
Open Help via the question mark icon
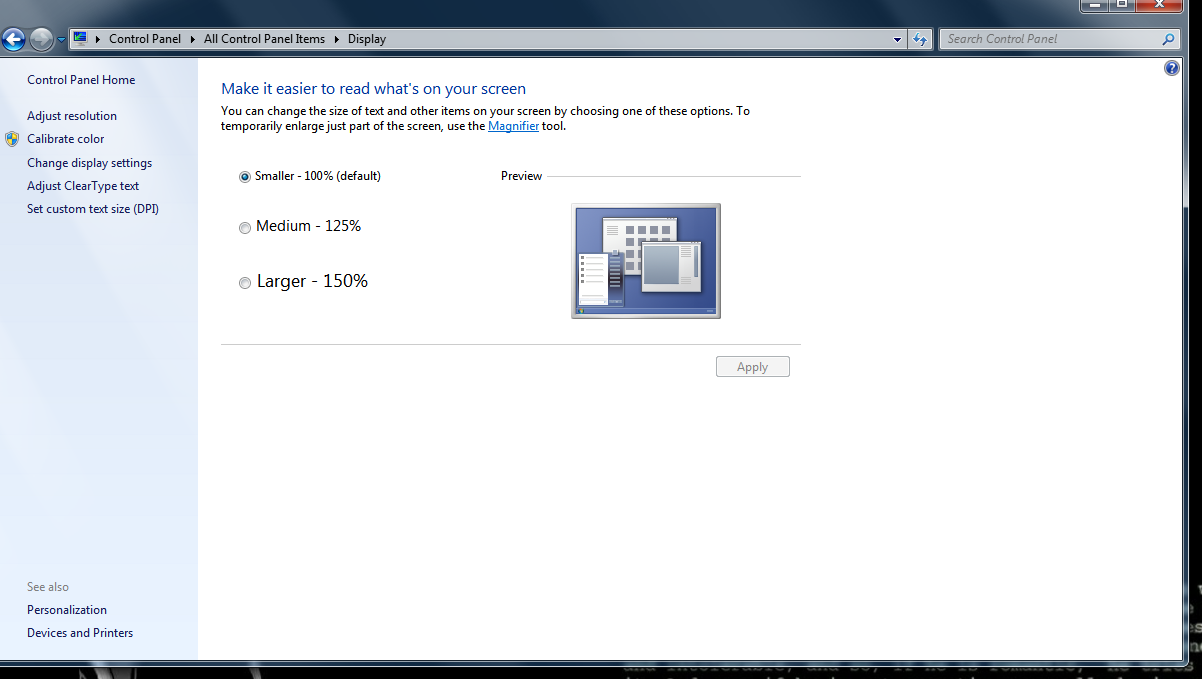pos(1172,68)
